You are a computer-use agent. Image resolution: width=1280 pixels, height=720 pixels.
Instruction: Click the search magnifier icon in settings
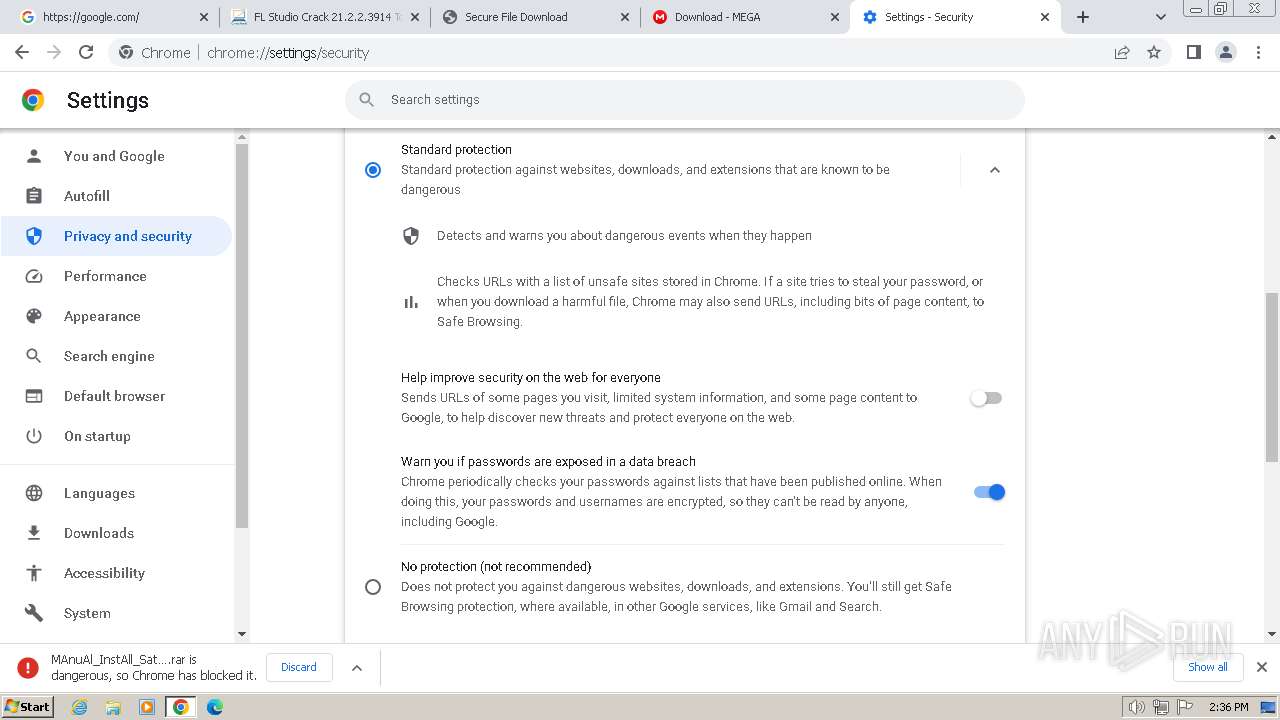tap(367, 100)
